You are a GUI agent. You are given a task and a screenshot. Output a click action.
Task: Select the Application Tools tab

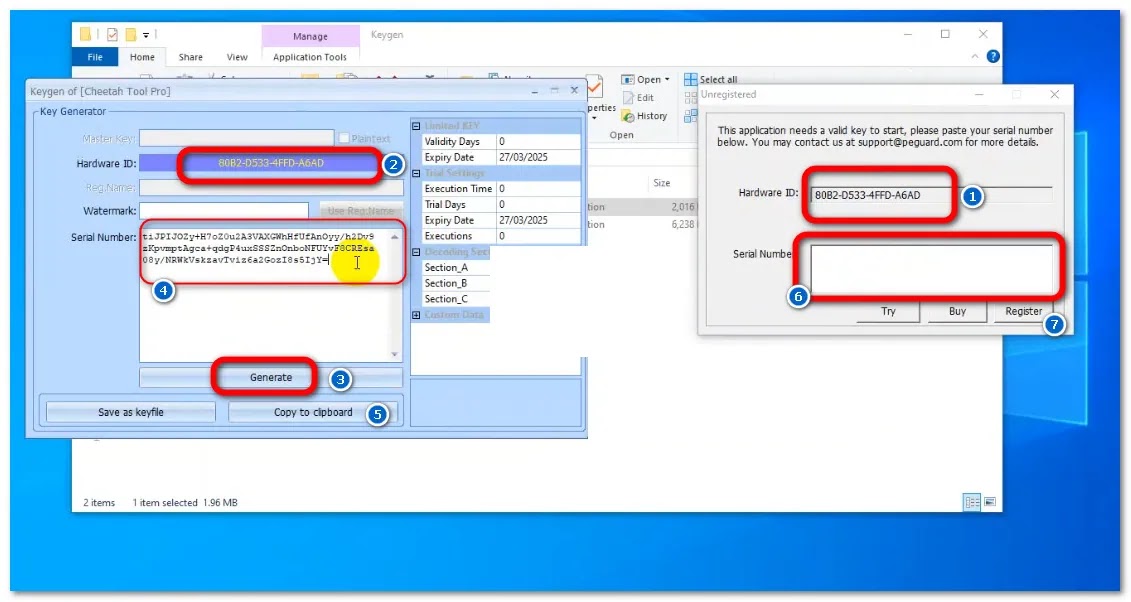click(309, 57)
